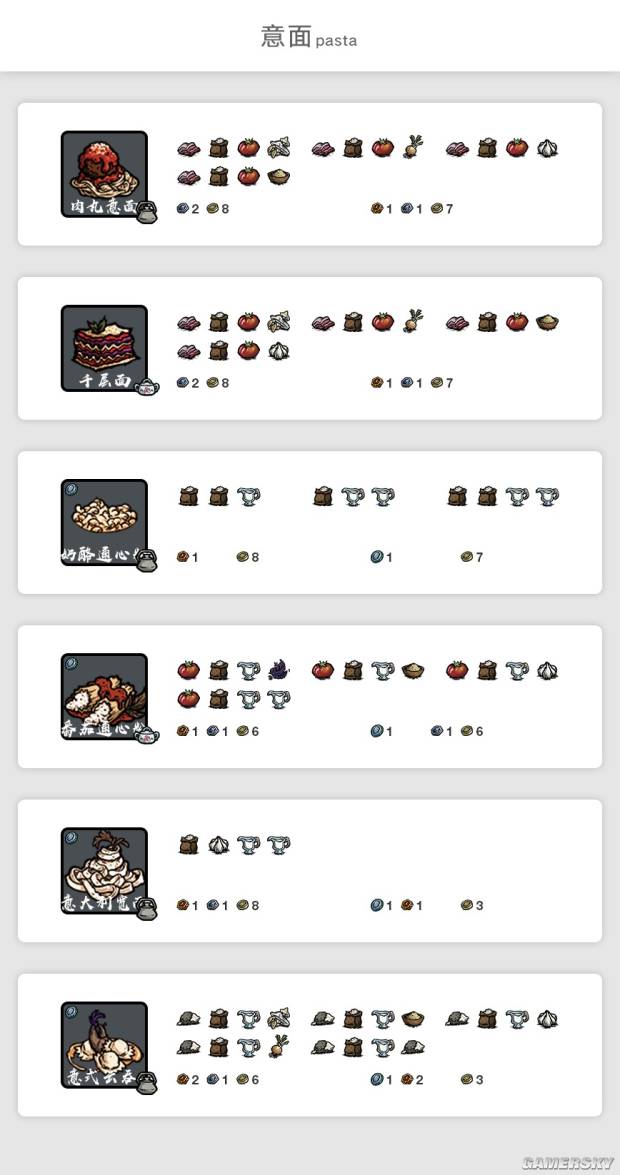Open the 肉丸意面 meatball pasta dish thumbnail
This screenshot has height=1175, width=620.
[104, 174]
